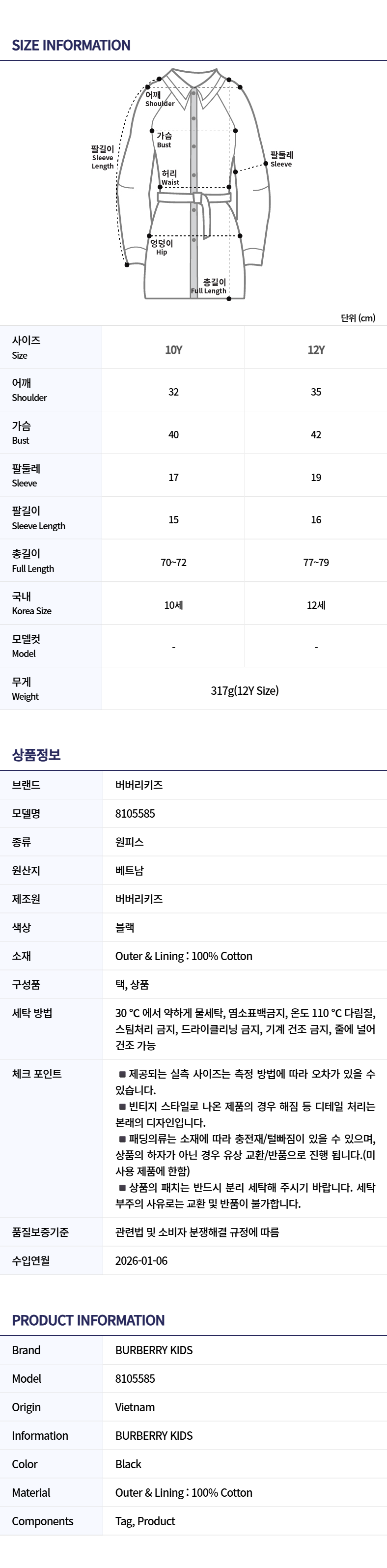
Task: Click the 70~72 full length value
Action: tap(173, 563)
